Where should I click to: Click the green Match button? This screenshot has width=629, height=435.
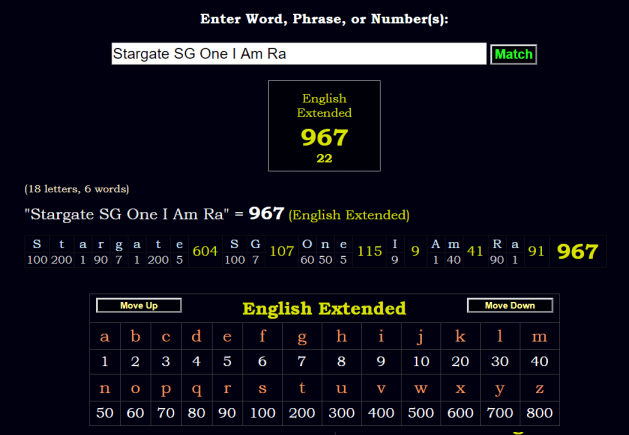pyautogui.click(x=513, y=54)
